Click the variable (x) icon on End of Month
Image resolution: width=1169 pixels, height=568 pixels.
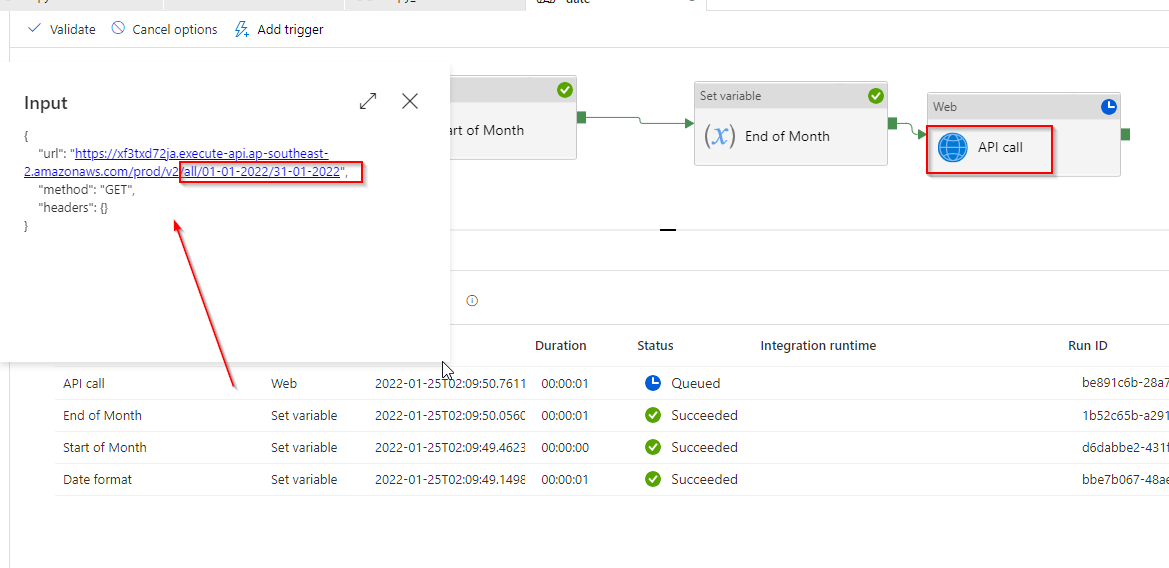719,136
